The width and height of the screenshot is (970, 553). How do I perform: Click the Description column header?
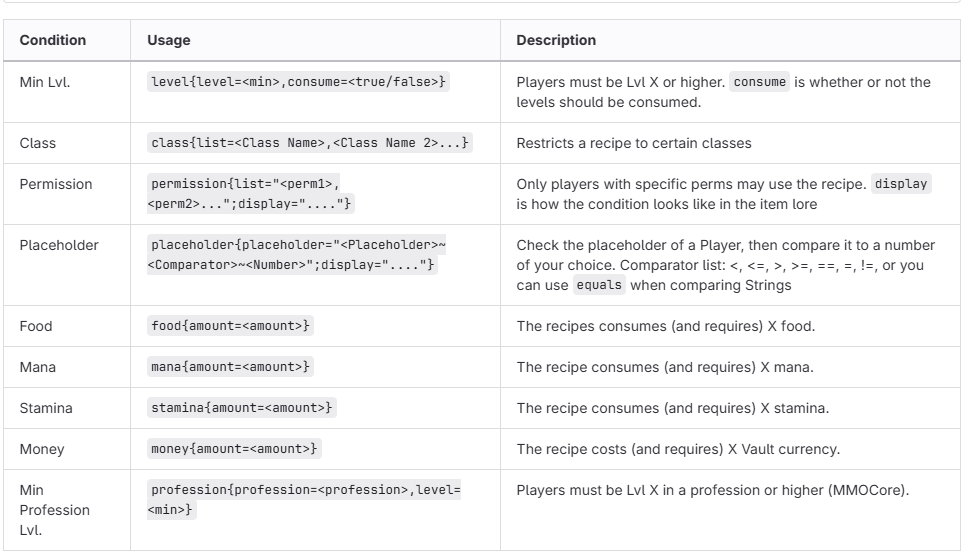point(555,41)
